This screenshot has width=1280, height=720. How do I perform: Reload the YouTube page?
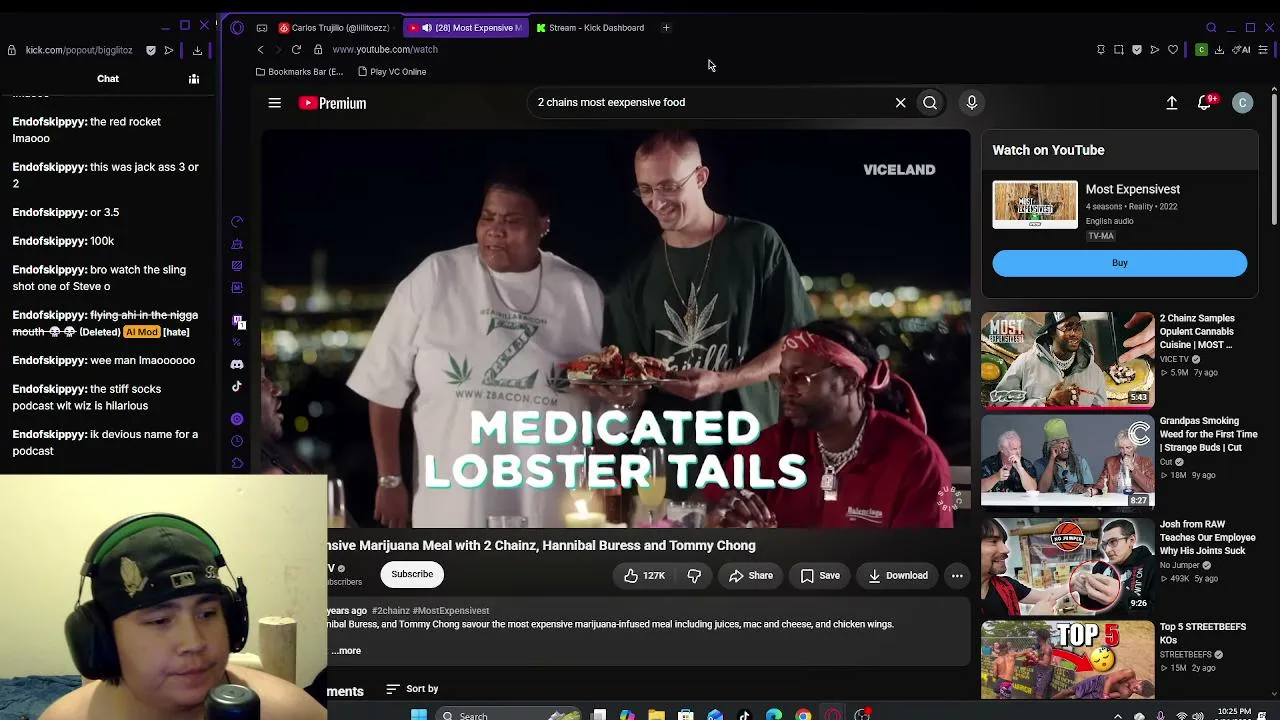pos(296,50)
